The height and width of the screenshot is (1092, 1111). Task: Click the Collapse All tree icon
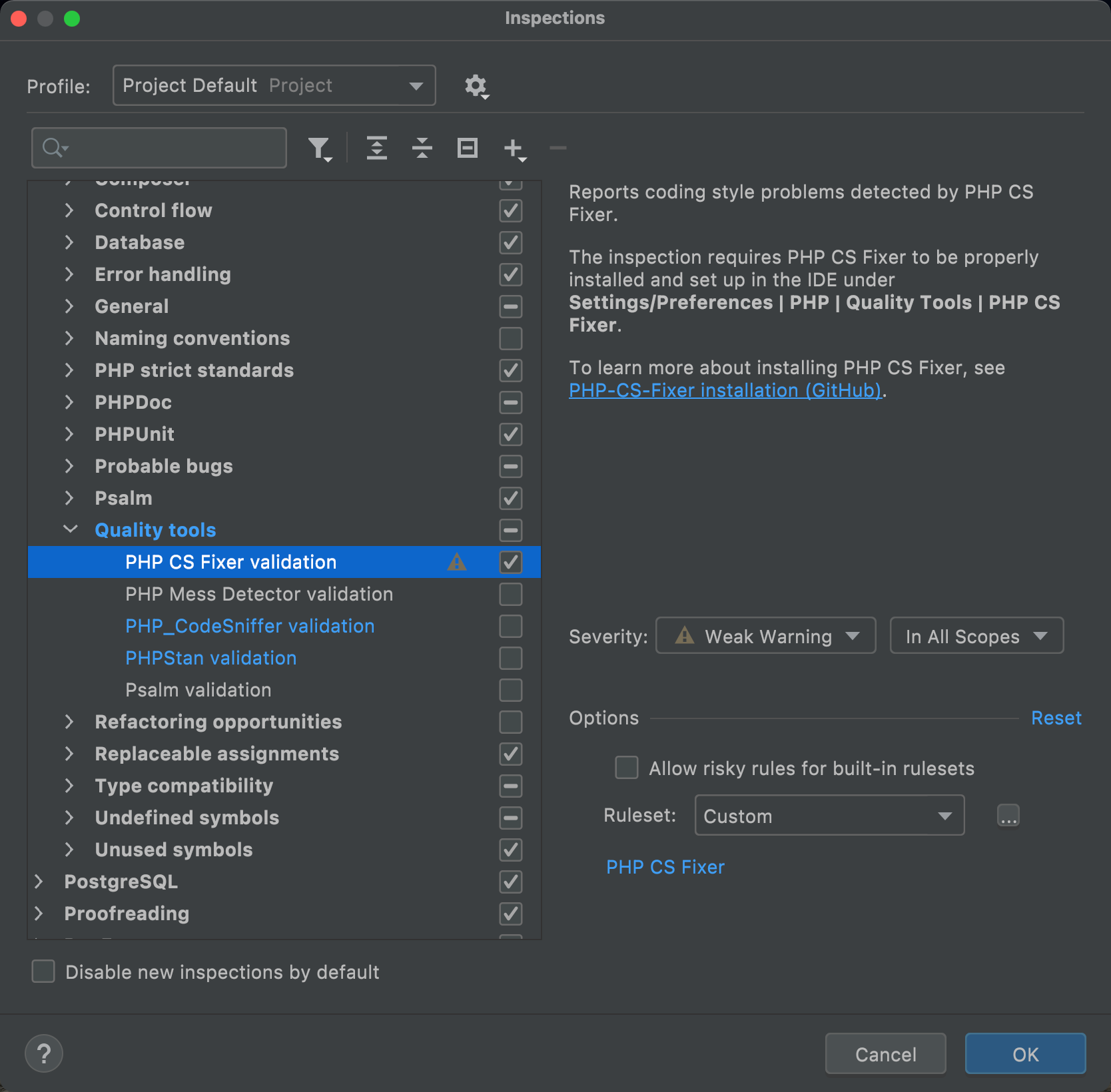coord(422,148)
